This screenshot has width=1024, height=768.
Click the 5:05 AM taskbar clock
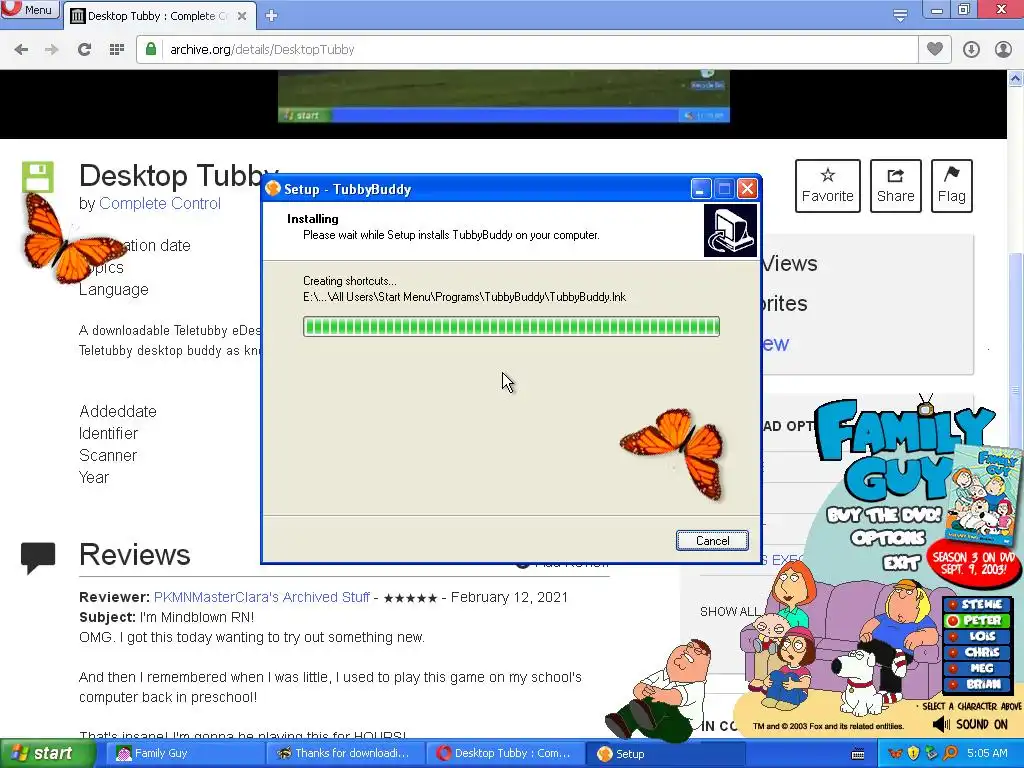coord(987,754)
